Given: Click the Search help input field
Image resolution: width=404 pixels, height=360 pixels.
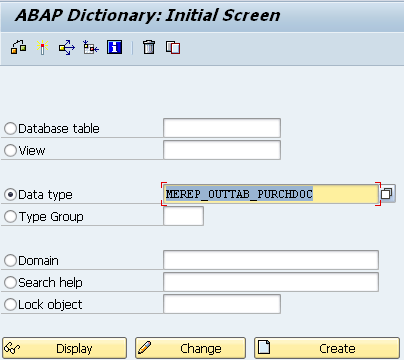Looking at the screenshot, I should click(271, 282).
